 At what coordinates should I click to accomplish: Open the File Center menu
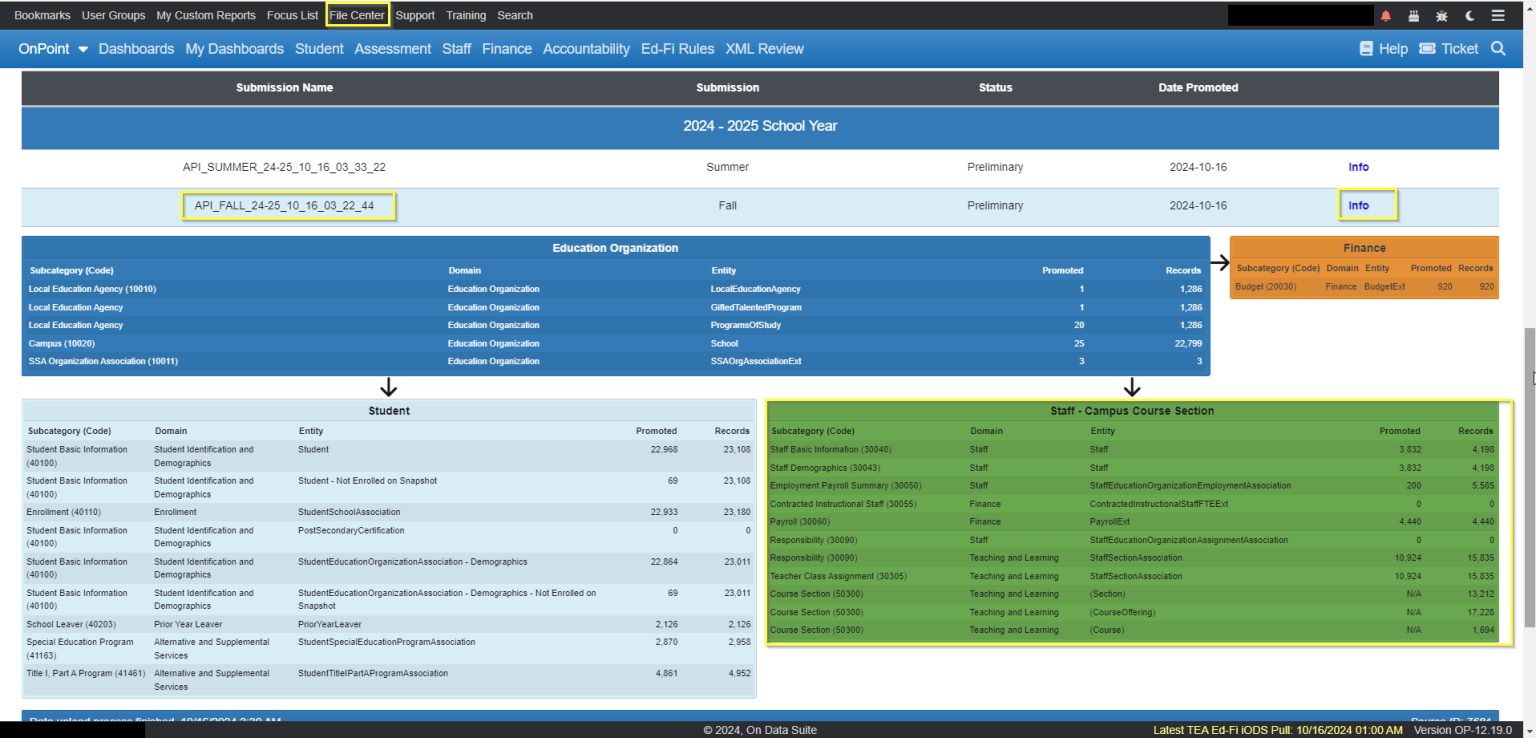point(357,14)
